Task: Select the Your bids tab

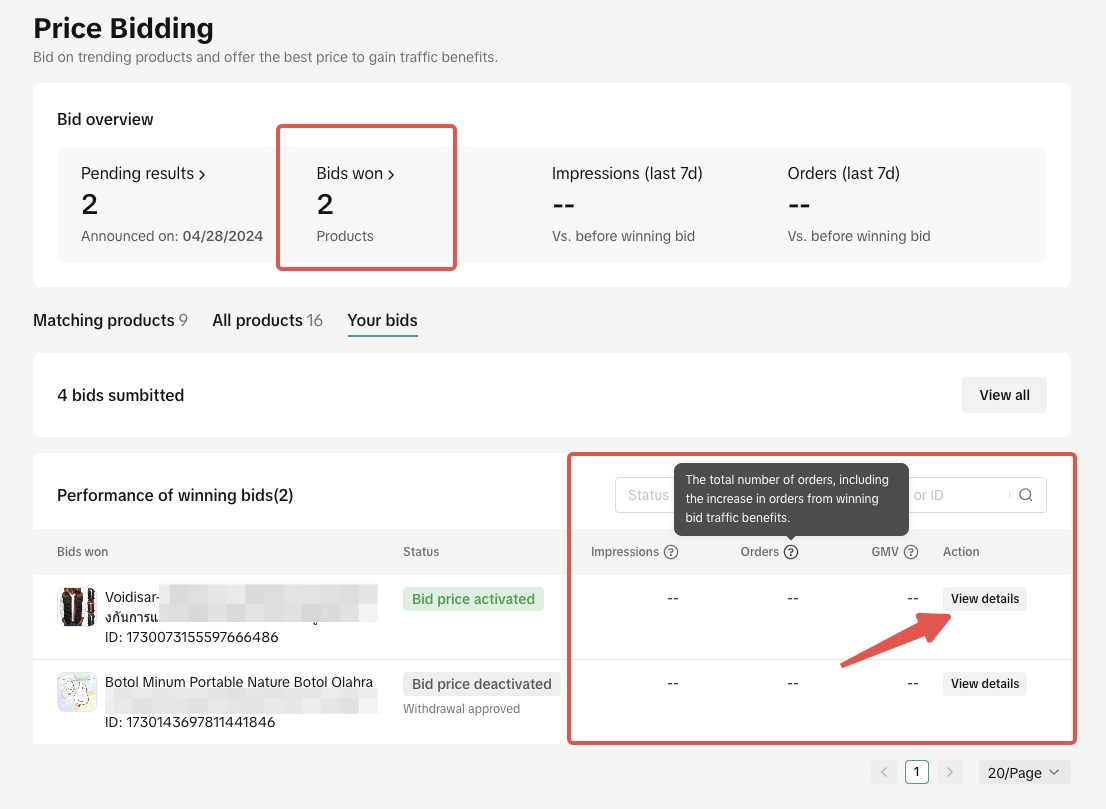Action: 382,321
